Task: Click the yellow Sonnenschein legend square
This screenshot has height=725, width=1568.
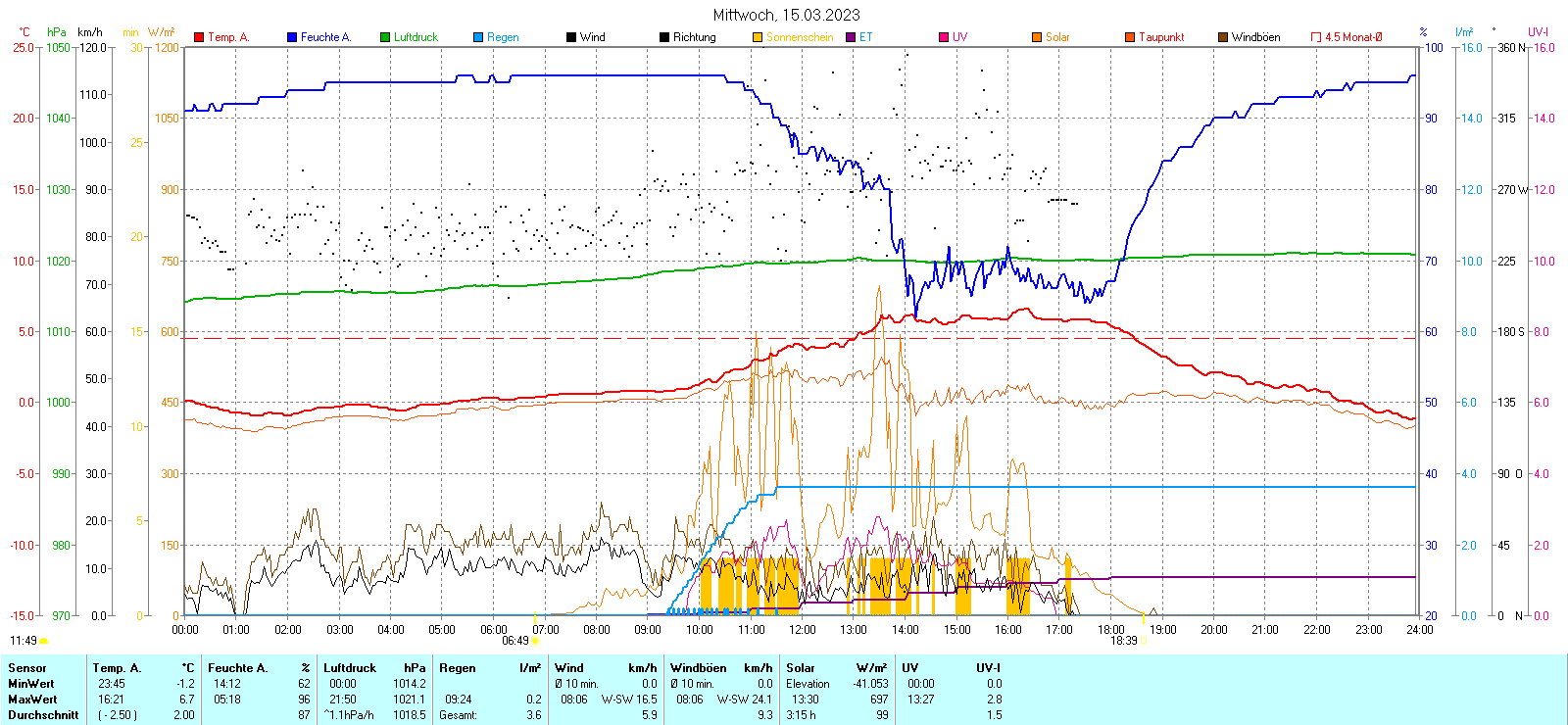Action: click(x=758, y=37)
